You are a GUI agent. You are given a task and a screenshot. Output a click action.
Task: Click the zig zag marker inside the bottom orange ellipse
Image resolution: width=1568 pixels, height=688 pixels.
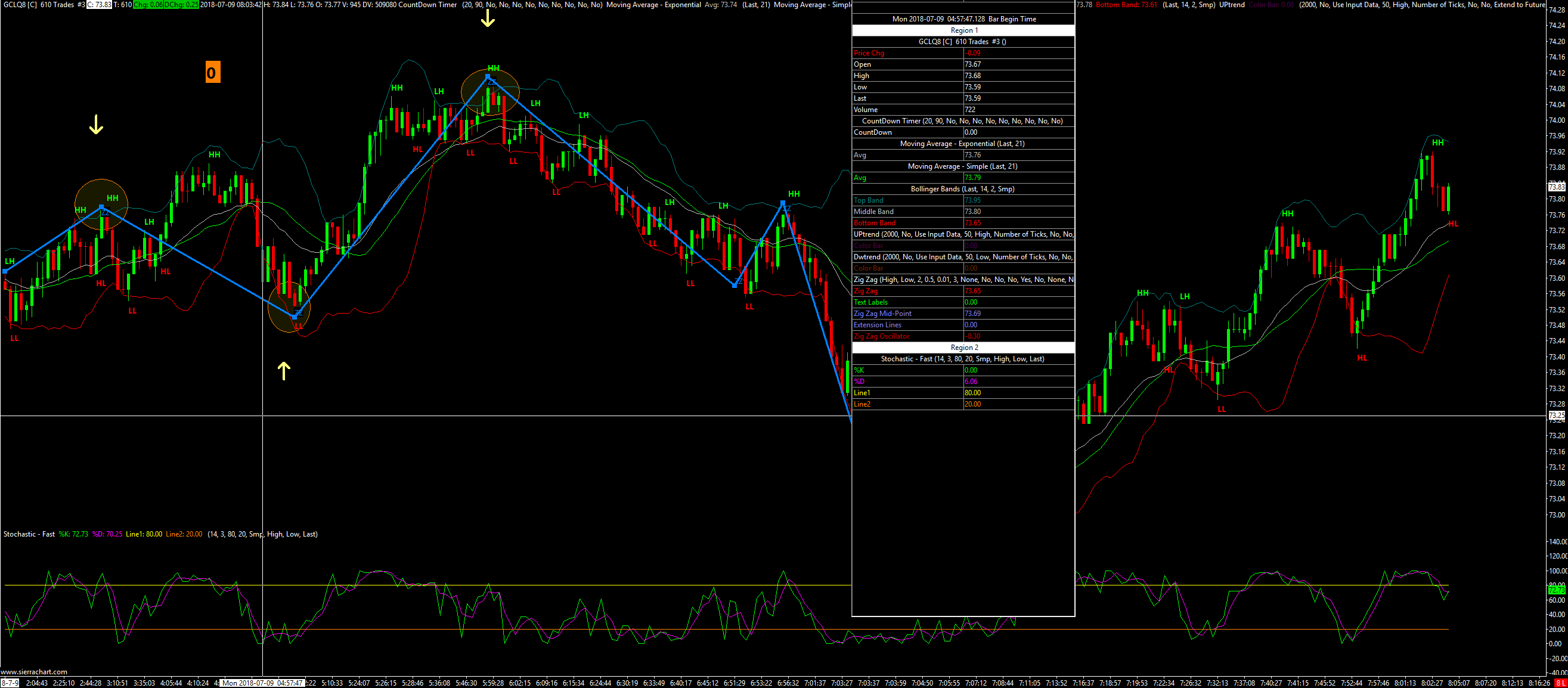click(295, 317)
